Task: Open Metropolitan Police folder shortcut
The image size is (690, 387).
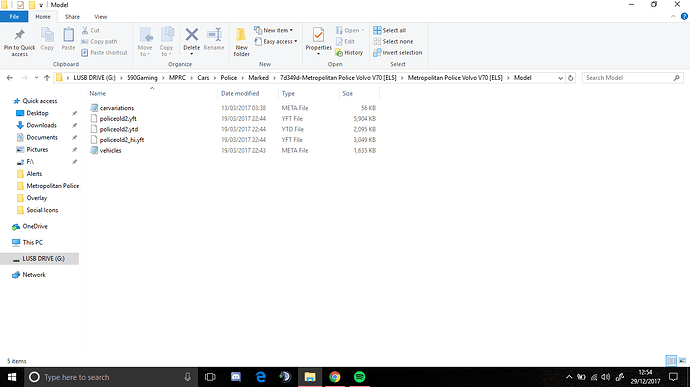Action: [x=52, y=186]
